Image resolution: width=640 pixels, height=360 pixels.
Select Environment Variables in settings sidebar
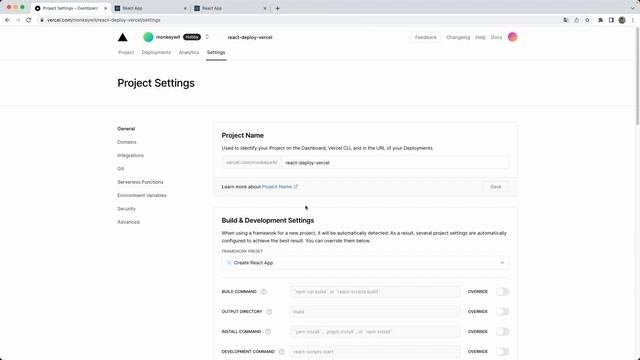point(142,196)
